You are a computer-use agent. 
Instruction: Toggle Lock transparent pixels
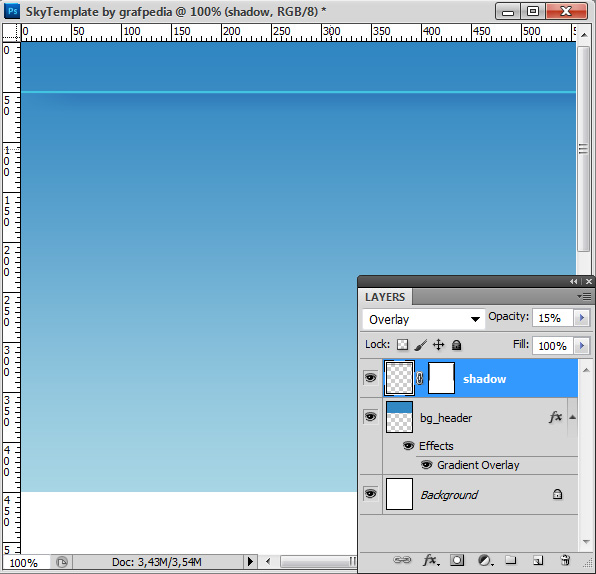tap(402, 345)
